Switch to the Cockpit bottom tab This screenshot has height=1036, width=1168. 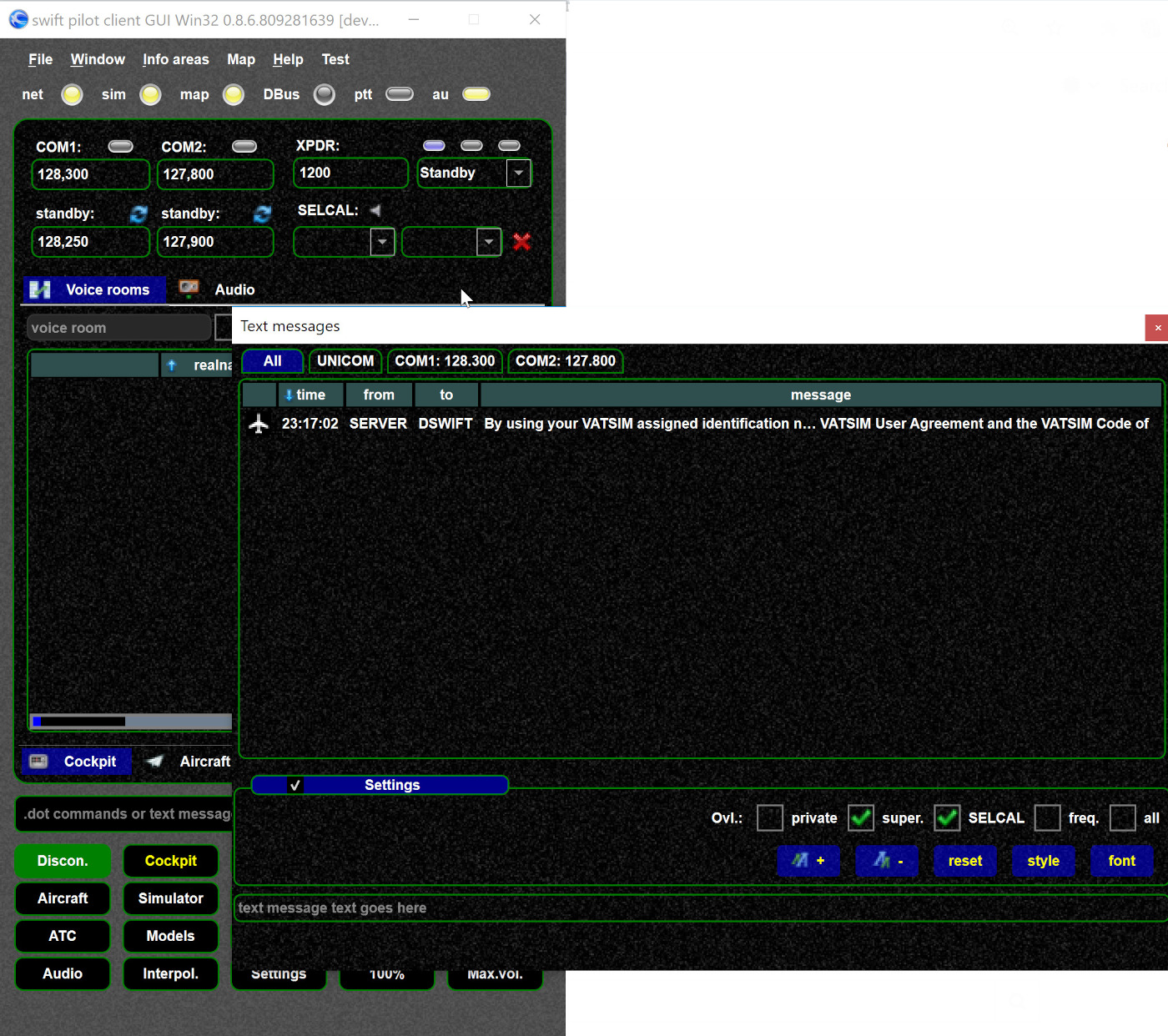point(76,762)
